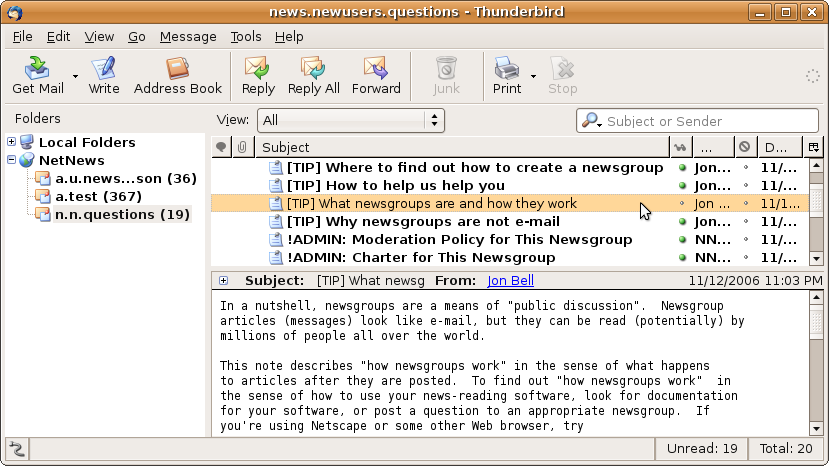Expand Local Folders in folder pane
Viewport: 829px width, 466px height.
point(12,142)
